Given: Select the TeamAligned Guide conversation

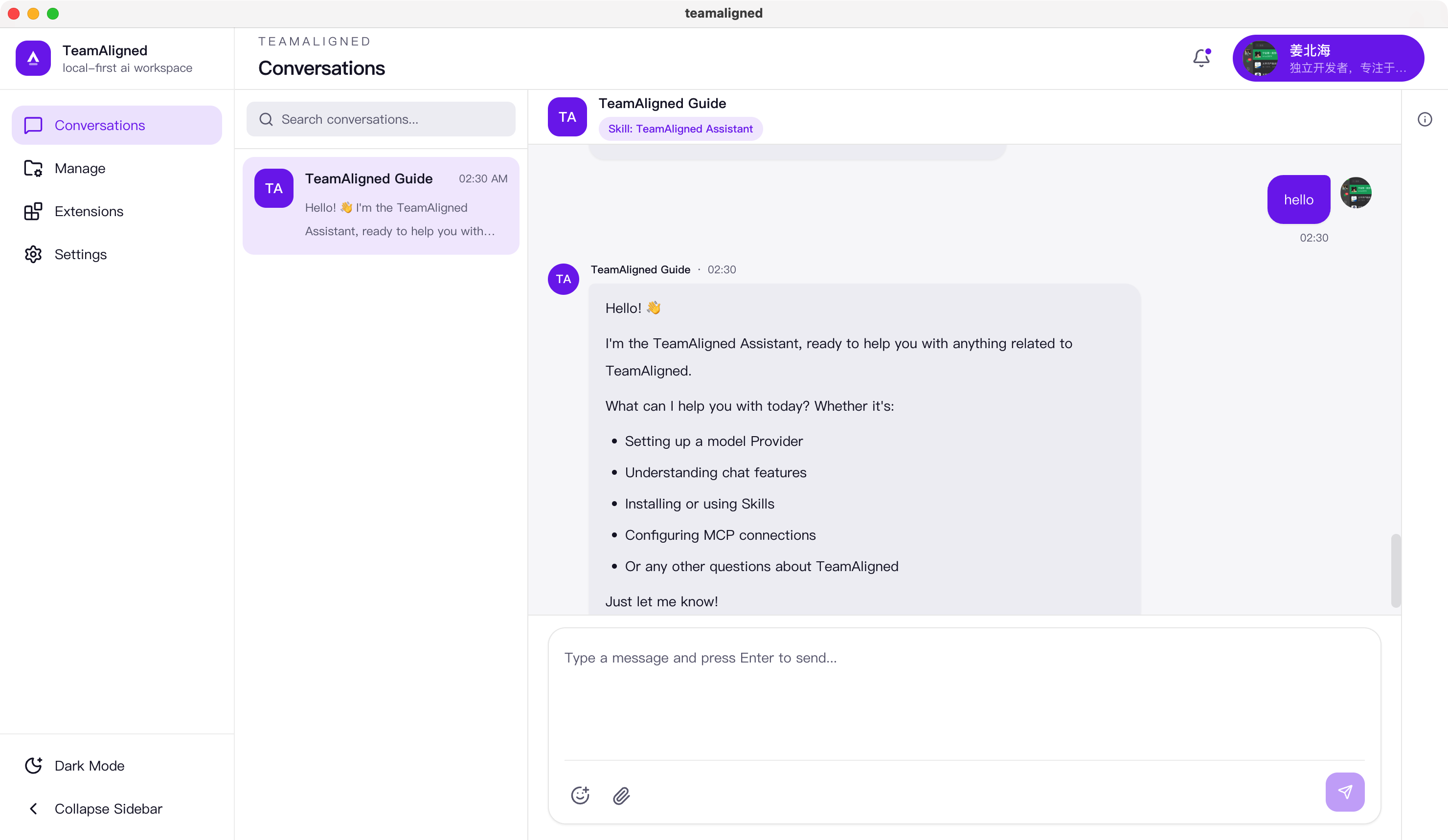Looking at the screenshot, I should pyautogui.click(x=381, y=205).
